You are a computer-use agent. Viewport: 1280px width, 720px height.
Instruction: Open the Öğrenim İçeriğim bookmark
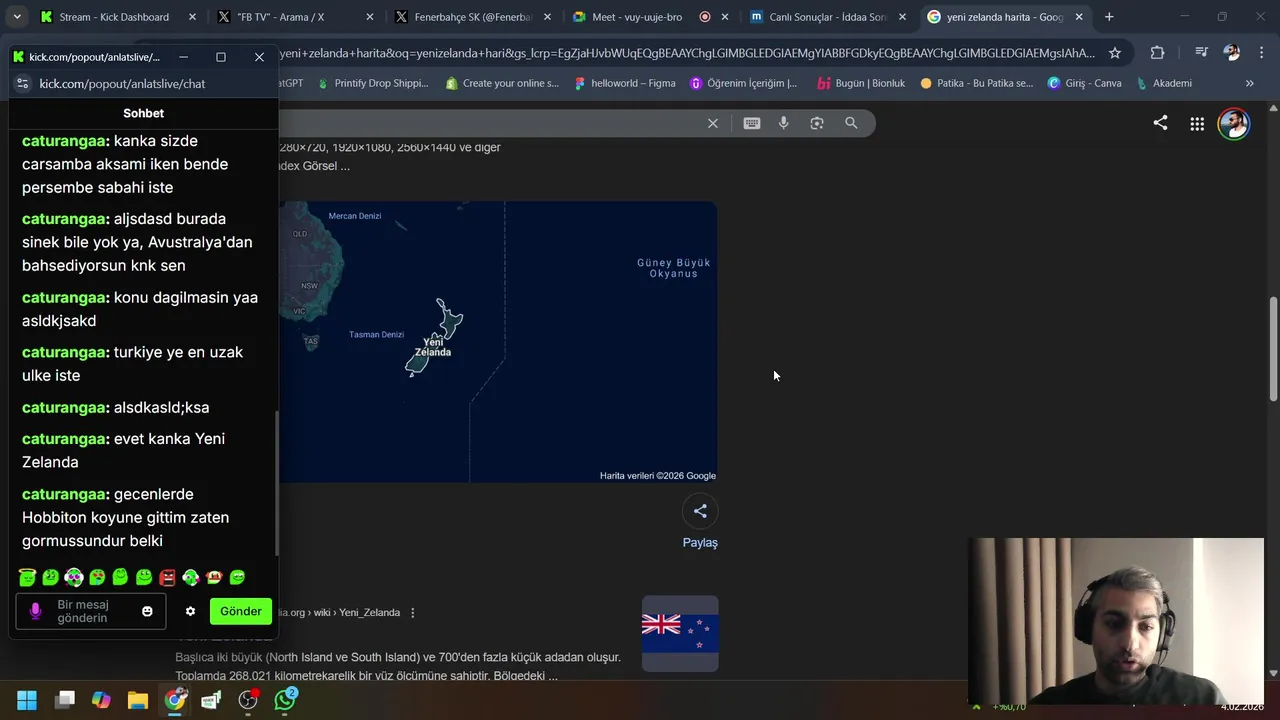(x=744, y=83)
